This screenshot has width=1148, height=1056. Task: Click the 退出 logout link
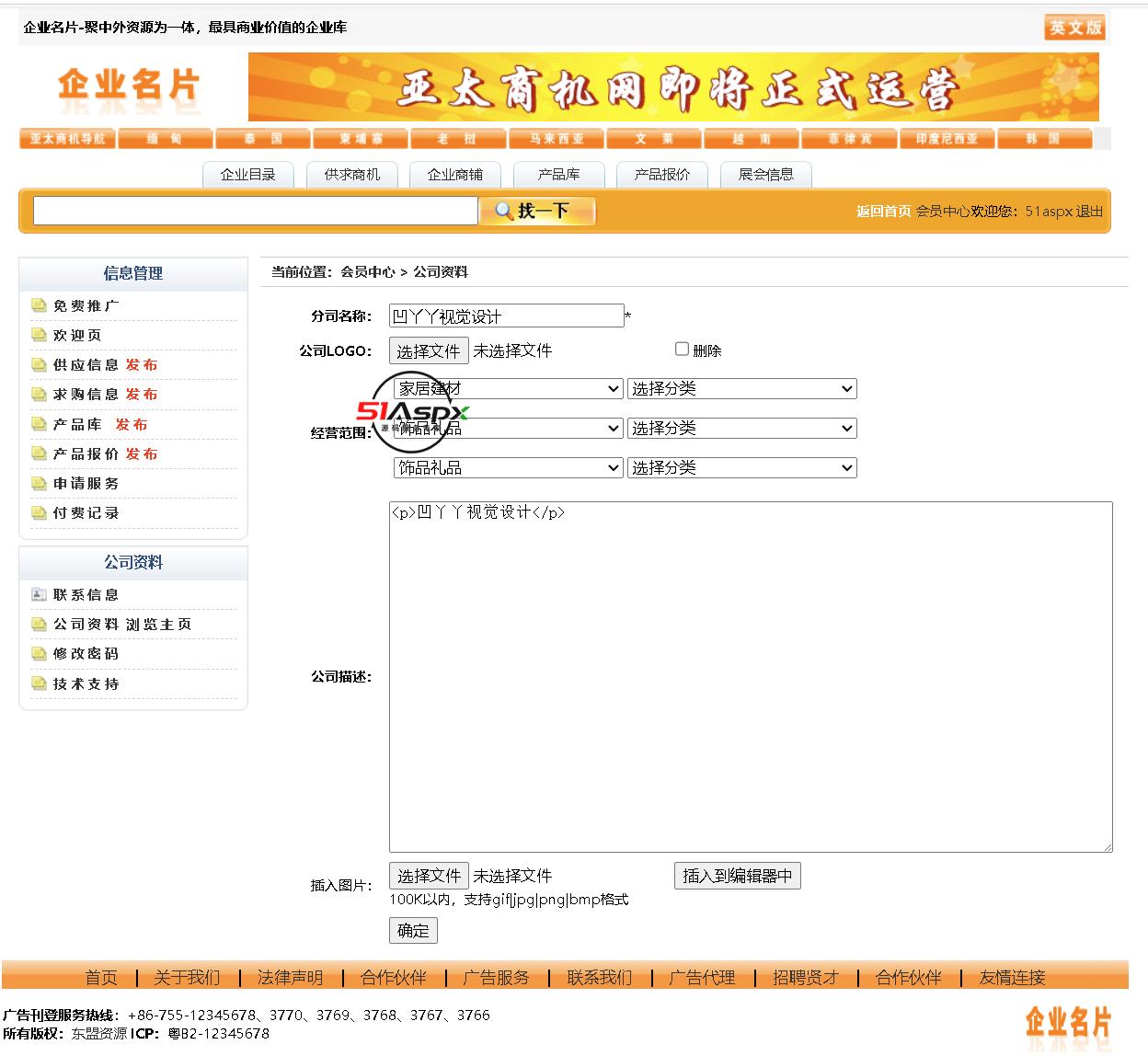click(x=1089, y=211)
